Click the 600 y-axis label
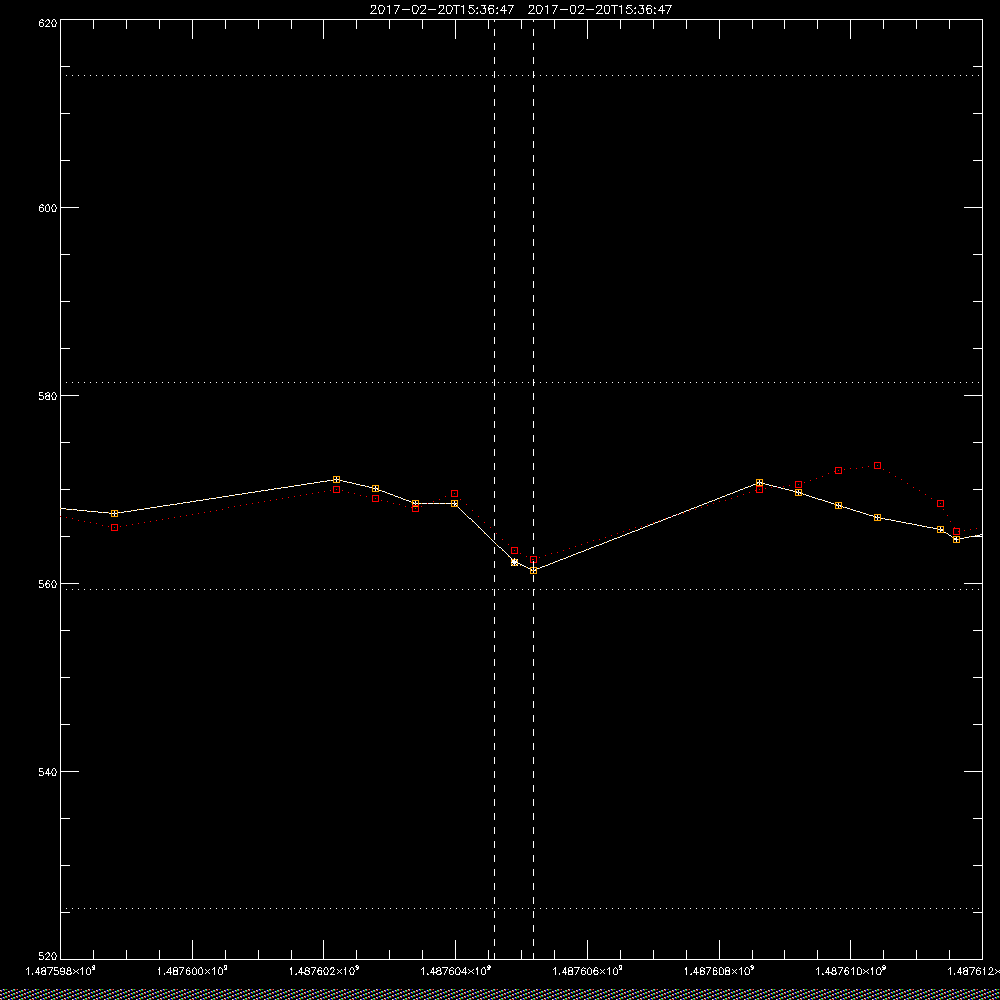The height and width of the screenshot is (1000, 1000). 48,208
